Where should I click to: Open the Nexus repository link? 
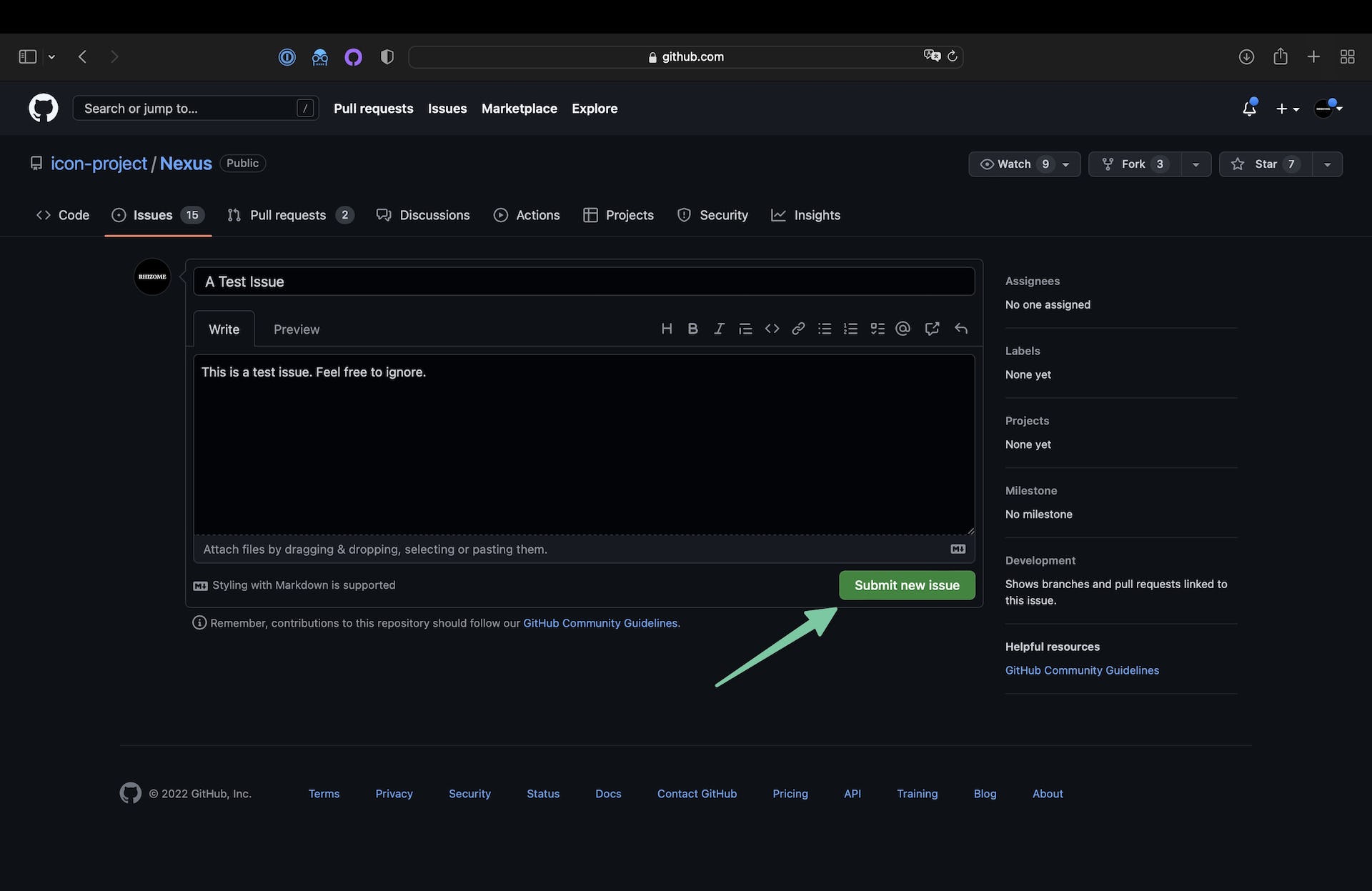pyautogui.click(x=186, y=164)
